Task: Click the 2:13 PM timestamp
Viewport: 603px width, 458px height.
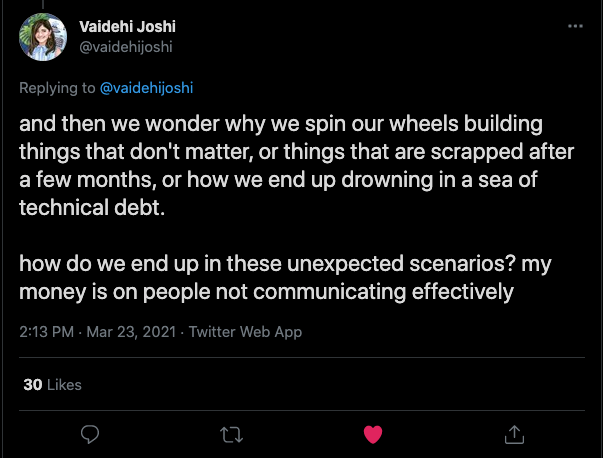Action: (47, 331)
